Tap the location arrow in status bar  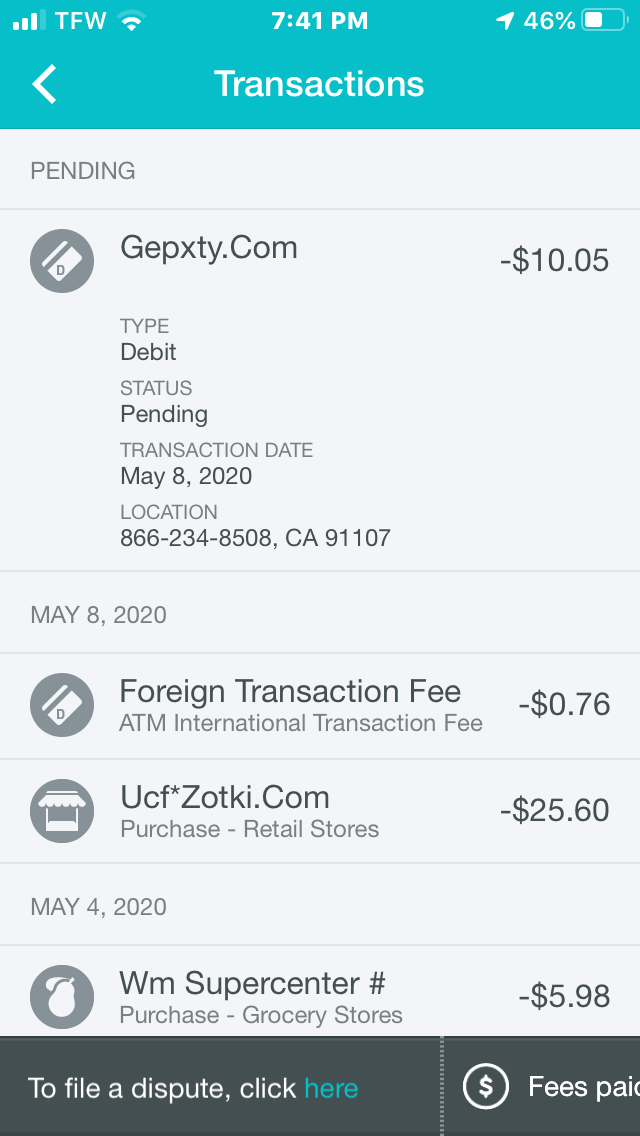[x=504, y=21]
